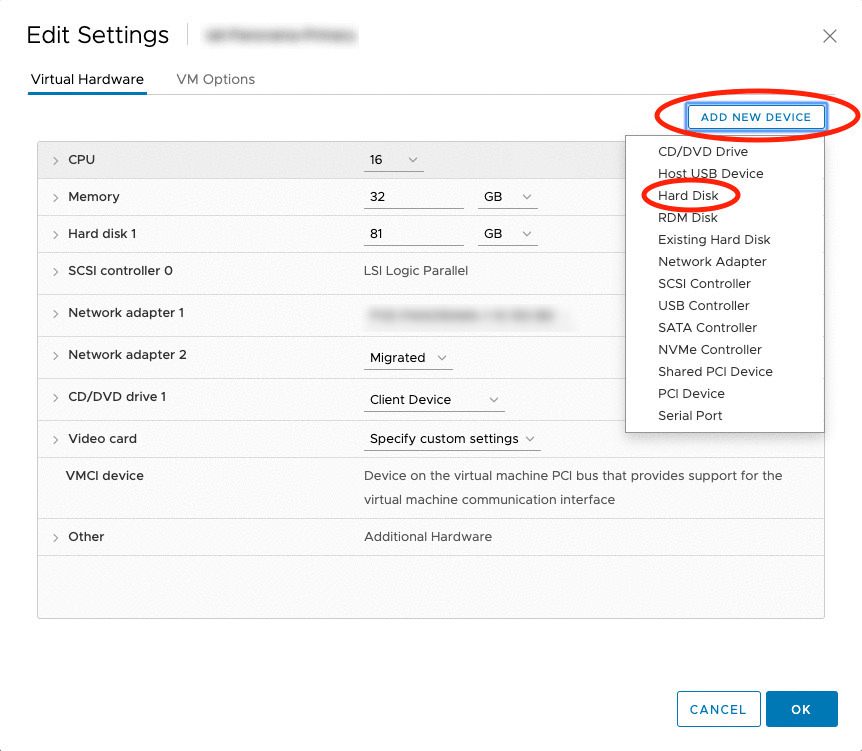Expand the SCSI controller 0 row
Image resolution: width=862 pixels, height=751 pixels.
56,271
